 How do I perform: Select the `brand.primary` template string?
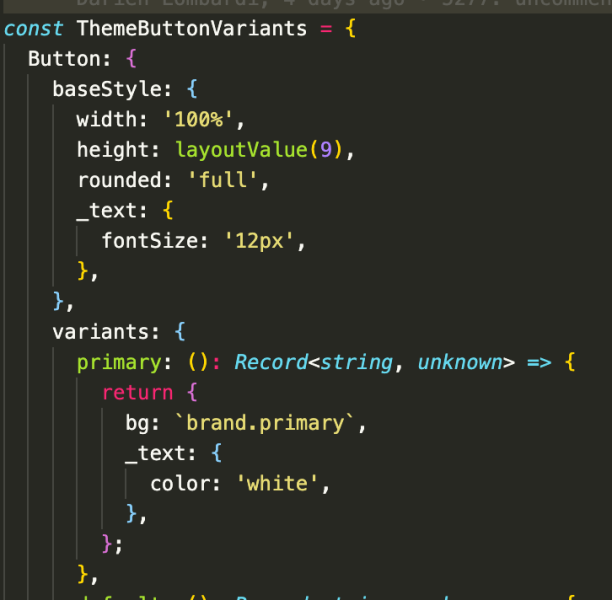[x=265, y=423]
